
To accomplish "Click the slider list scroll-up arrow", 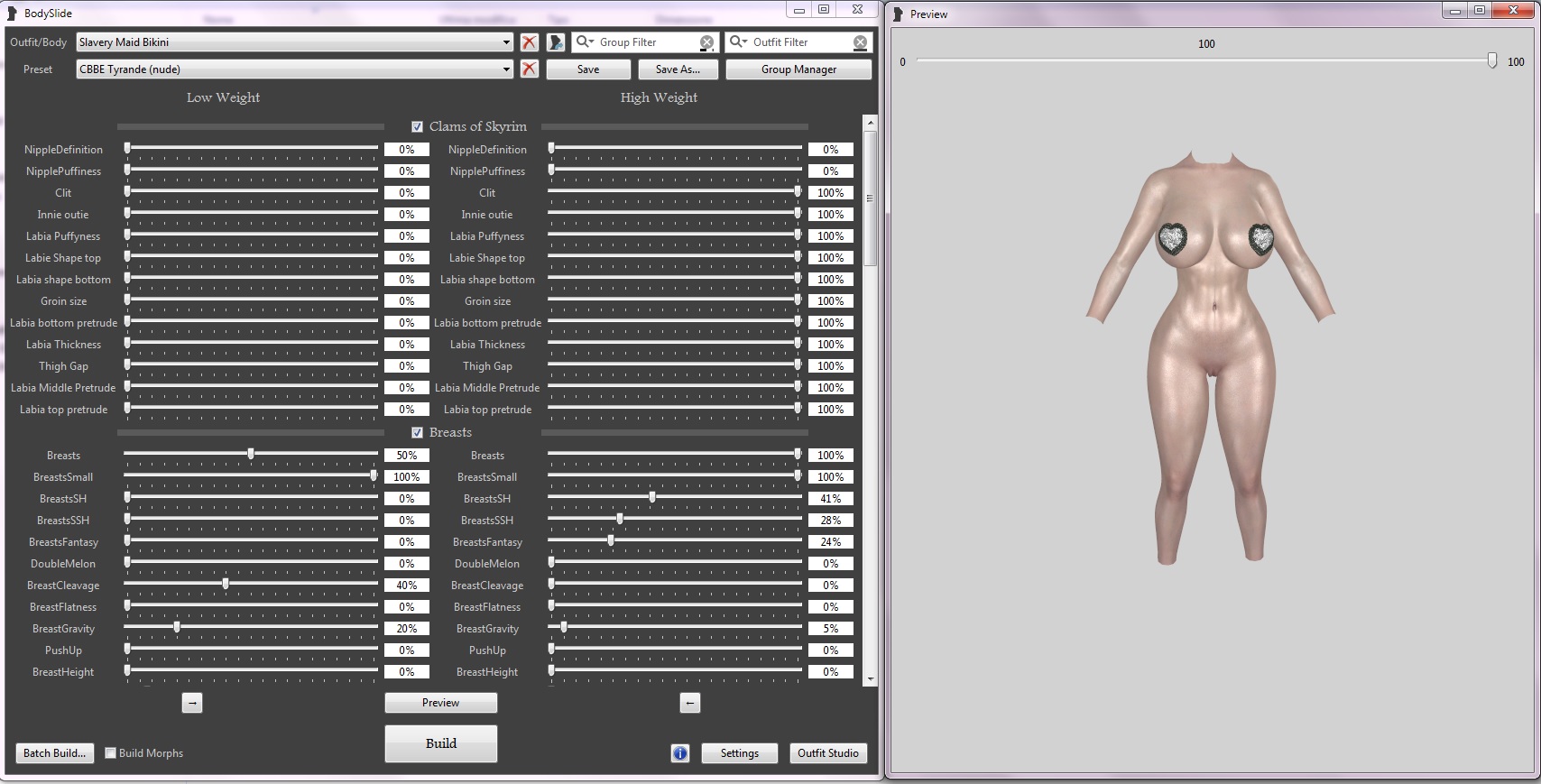I will [871, 123].
